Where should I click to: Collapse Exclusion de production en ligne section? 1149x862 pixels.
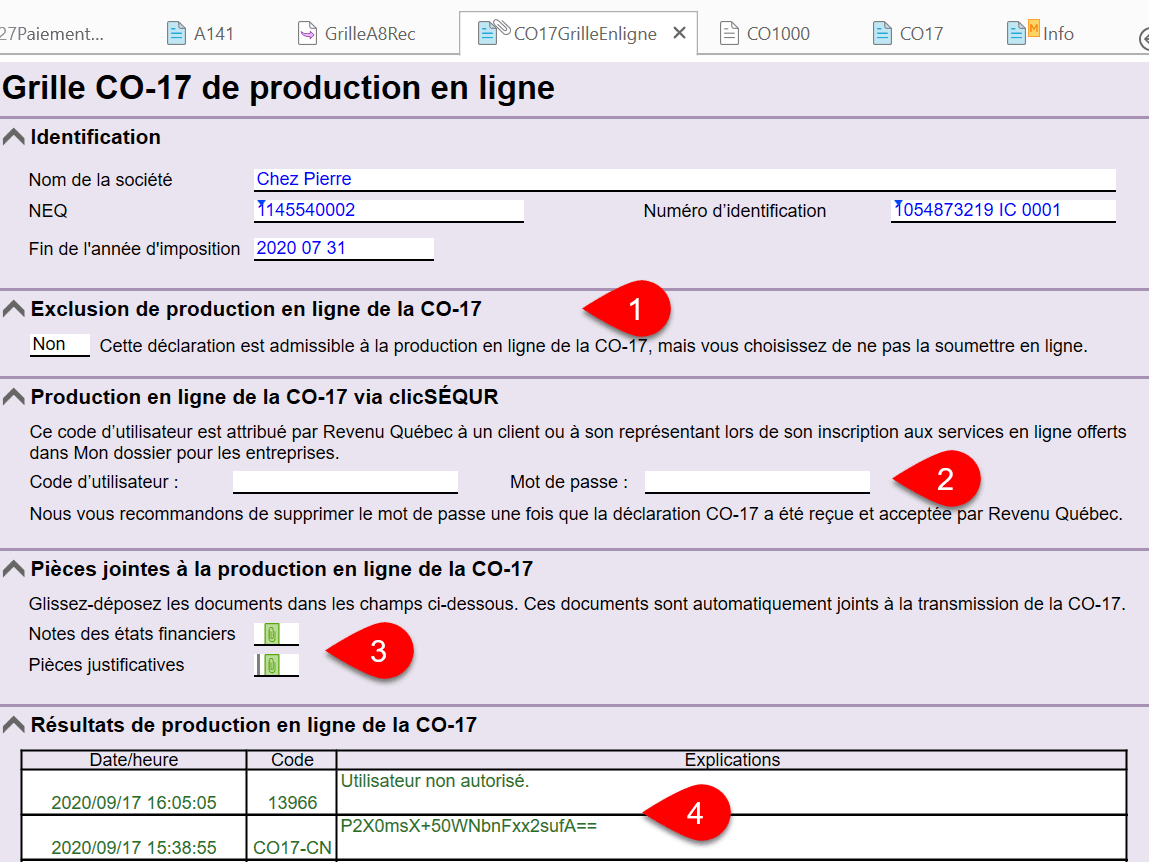point(13,309)
